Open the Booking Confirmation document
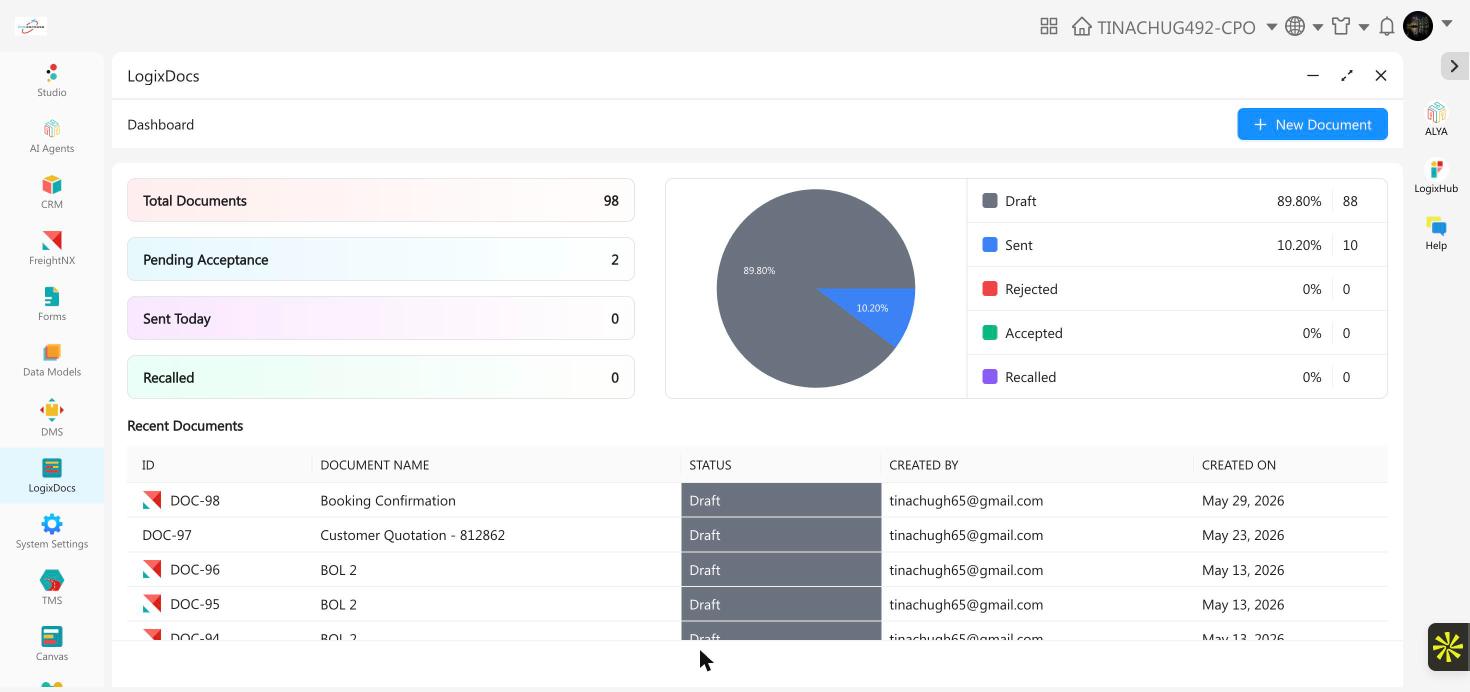 coord(388,500)
